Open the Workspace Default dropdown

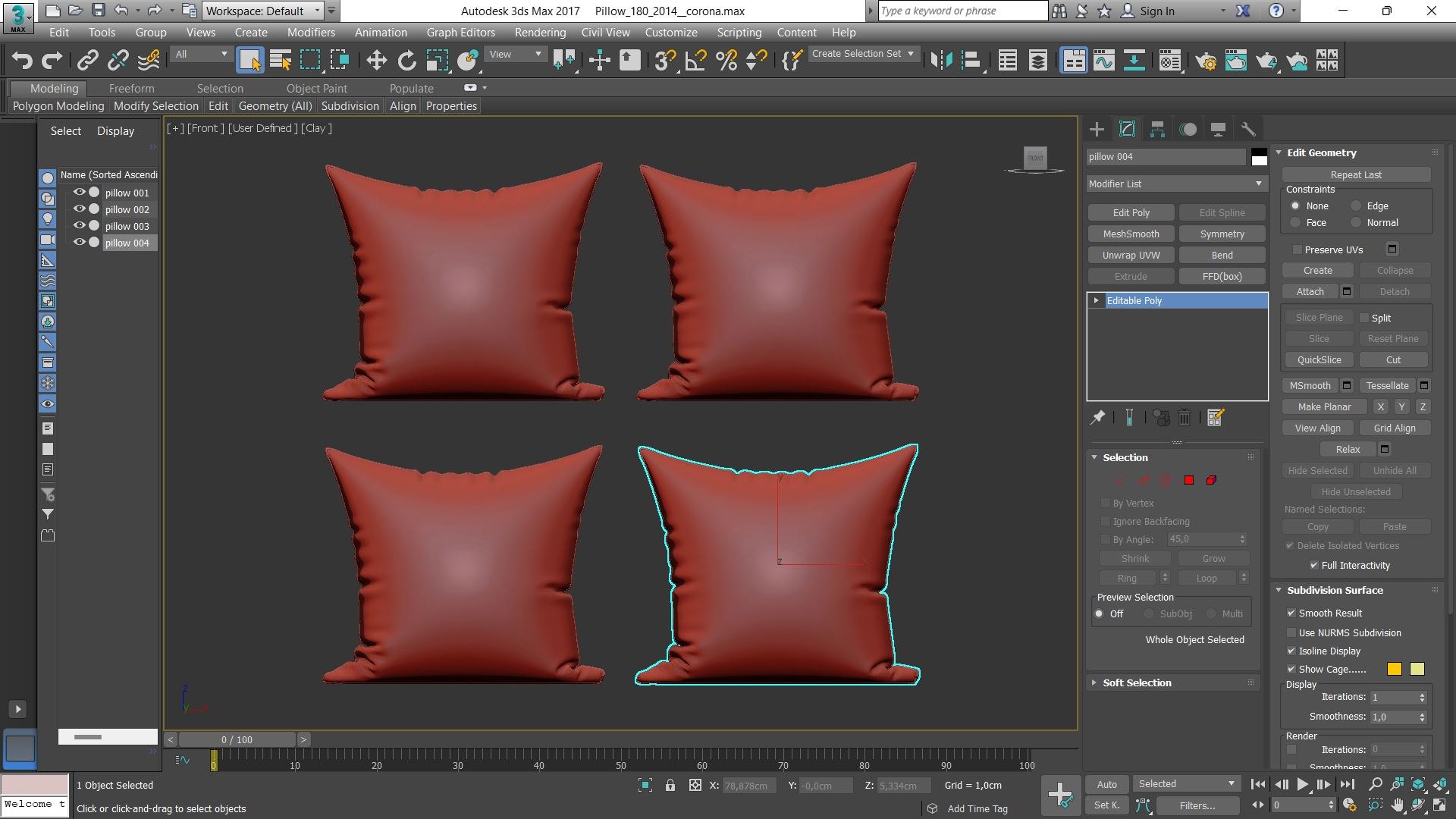coord(263,11)
